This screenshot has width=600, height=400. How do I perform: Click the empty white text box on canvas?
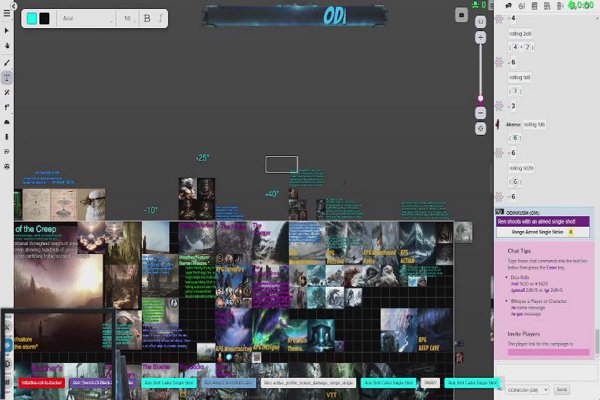[282, 164]
